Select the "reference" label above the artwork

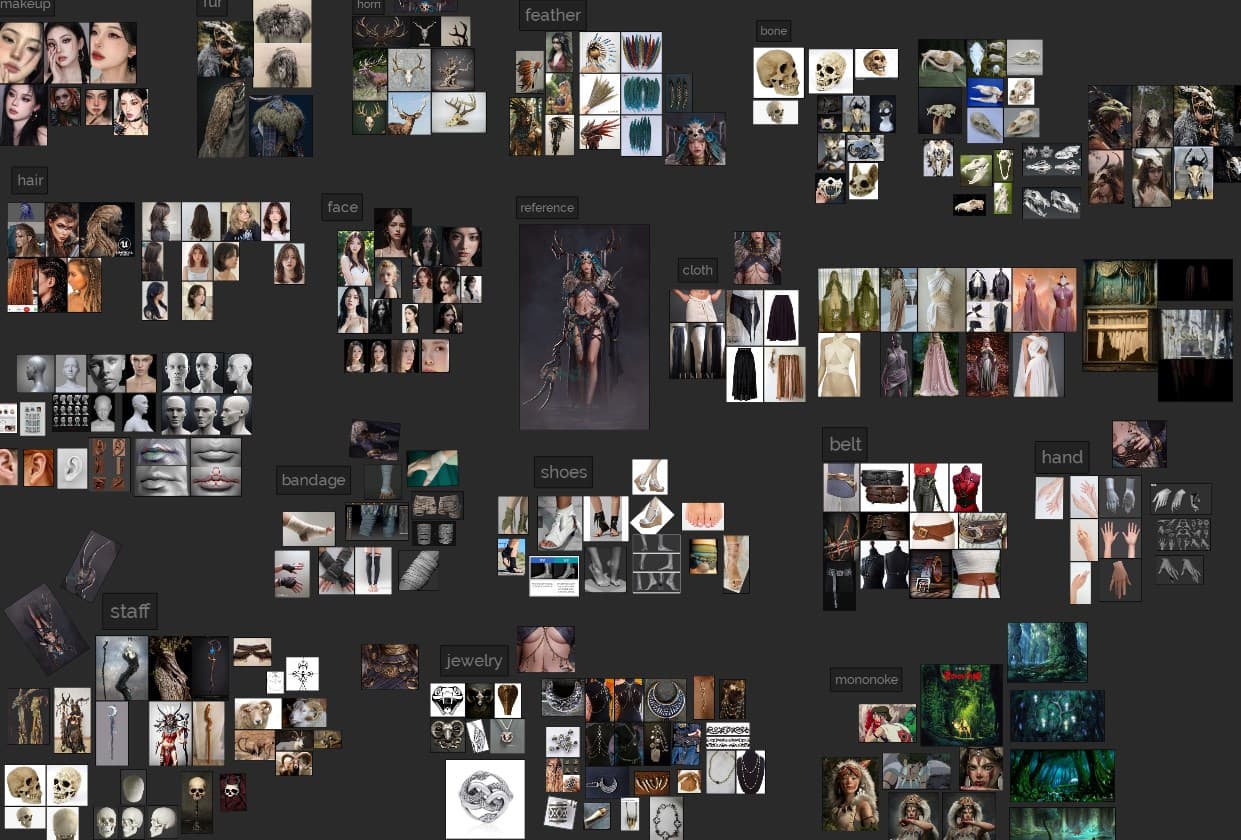[547, 208]
